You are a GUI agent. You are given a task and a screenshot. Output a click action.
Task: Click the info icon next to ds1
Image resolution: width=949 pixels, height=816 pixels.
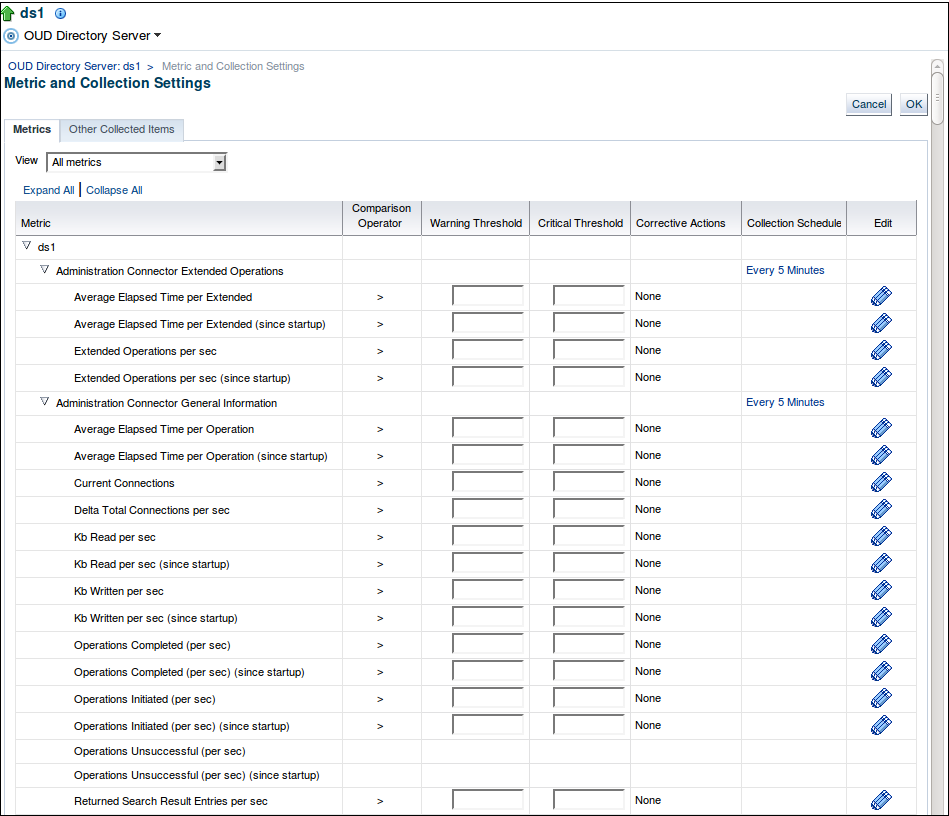pyautogui.click(x=60, y=14)
